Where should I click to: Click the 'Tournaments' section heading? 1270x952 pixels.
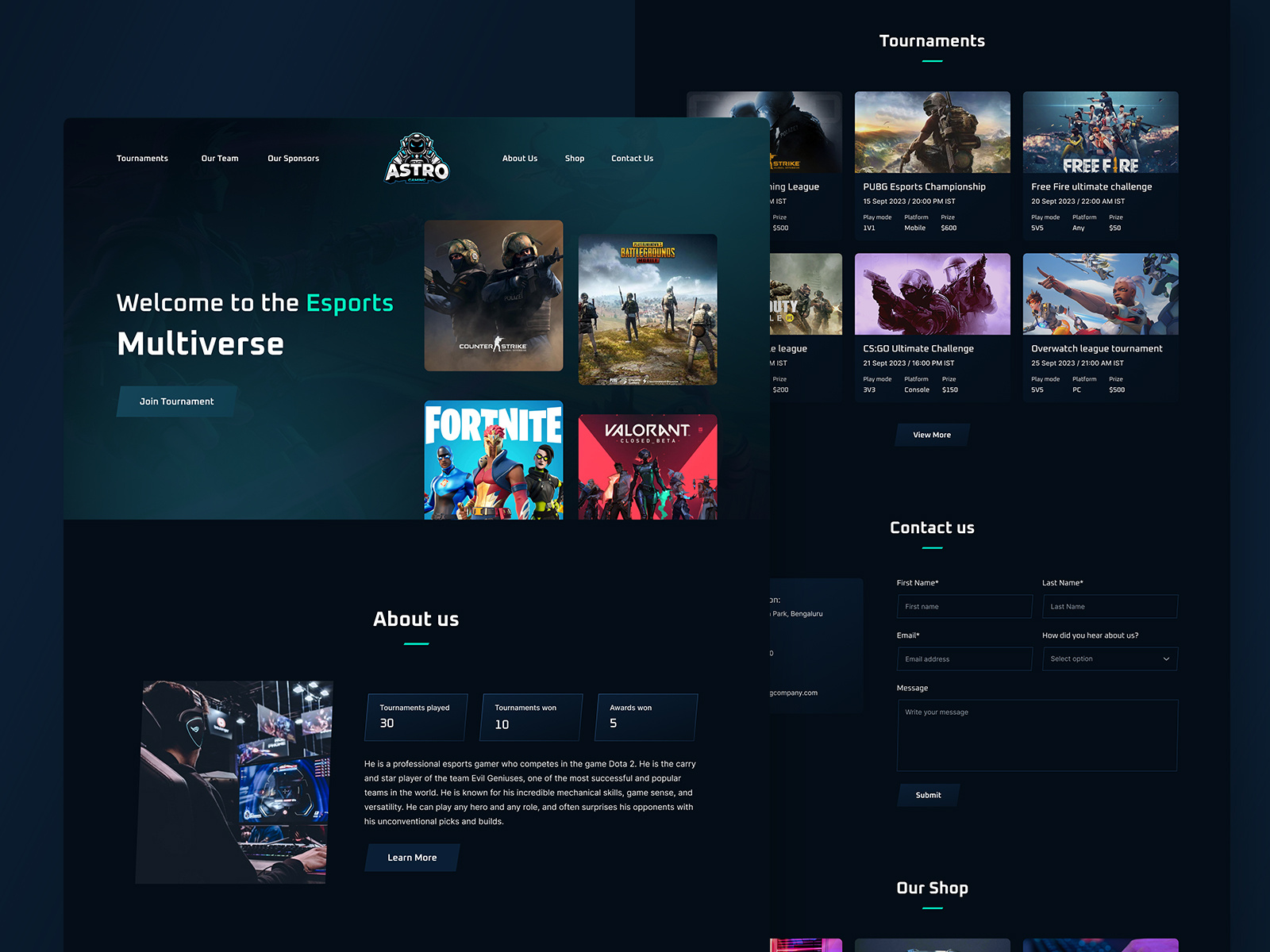point(933,40)
